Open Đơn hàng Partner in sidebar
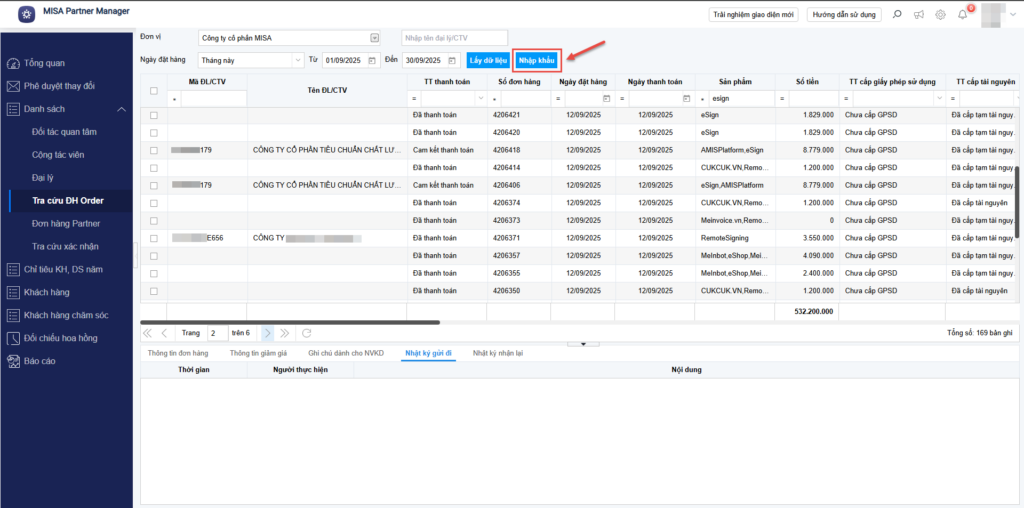 (66, 223)
